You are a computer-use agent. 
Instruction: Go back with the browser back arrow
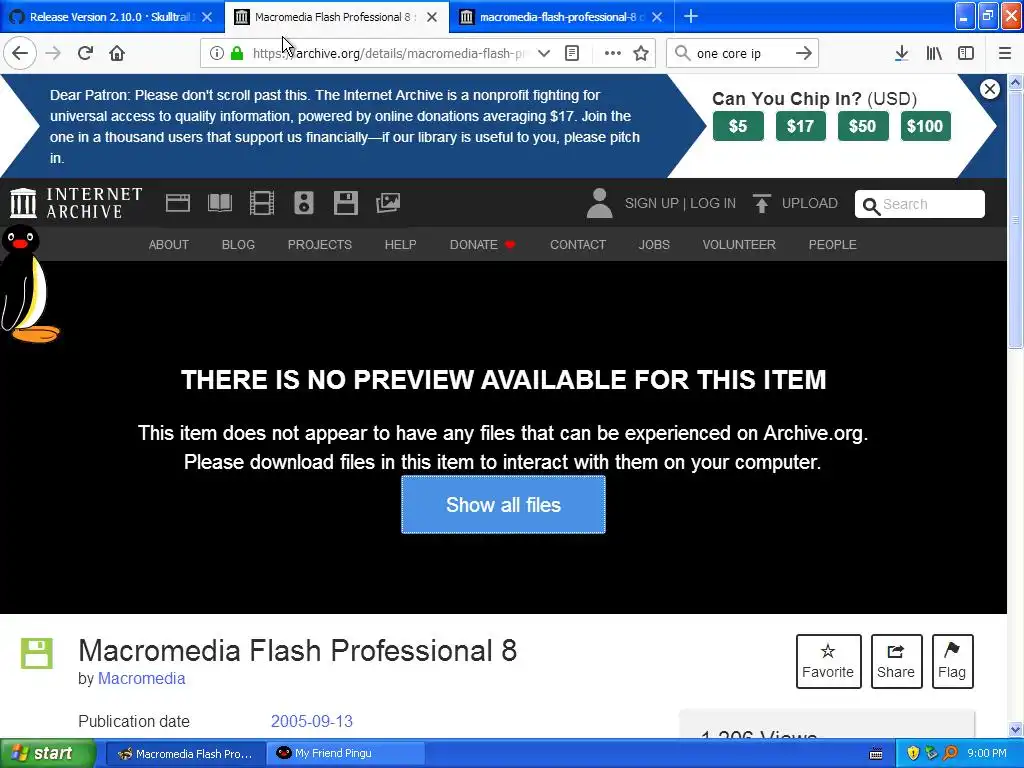point(20,53)
